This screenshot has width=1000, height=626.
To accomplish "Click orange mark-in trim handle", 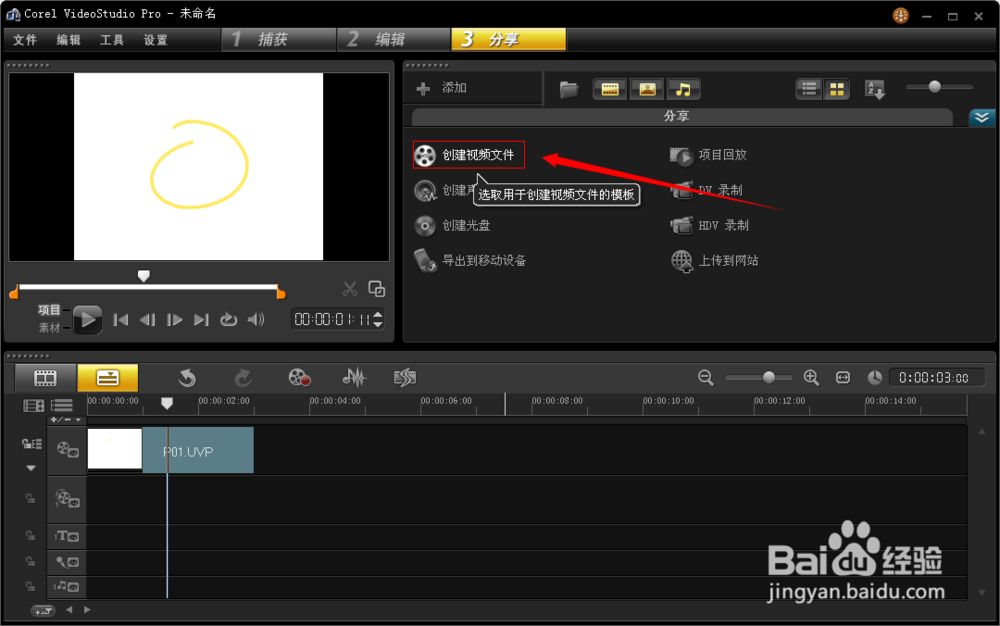I will 14,293.
